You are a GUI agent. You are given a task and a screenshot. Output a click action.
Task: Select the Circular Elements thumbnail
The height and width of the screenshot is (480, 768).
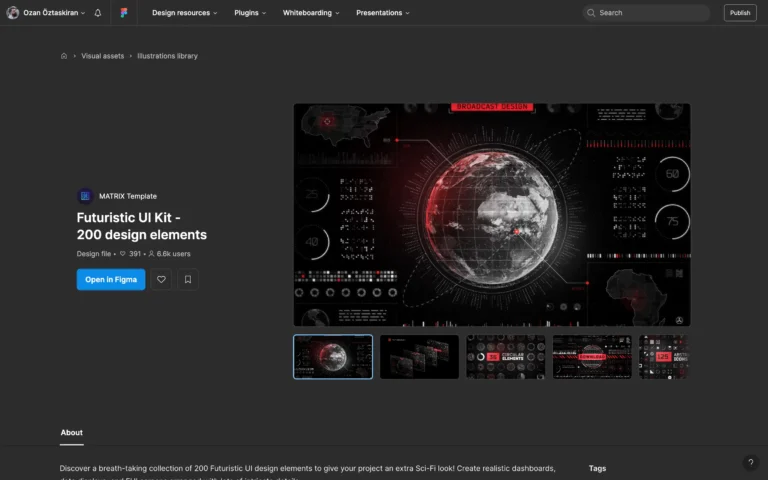[505, 357]
